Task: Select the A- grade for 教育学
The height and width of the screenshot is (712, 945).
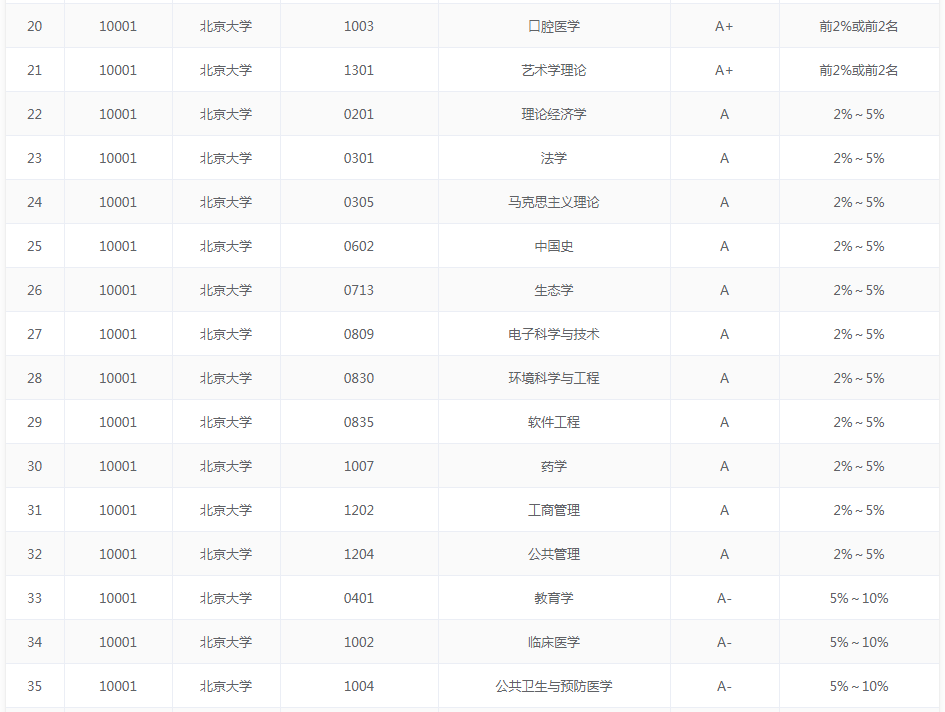Action: (x=724, y=599)
